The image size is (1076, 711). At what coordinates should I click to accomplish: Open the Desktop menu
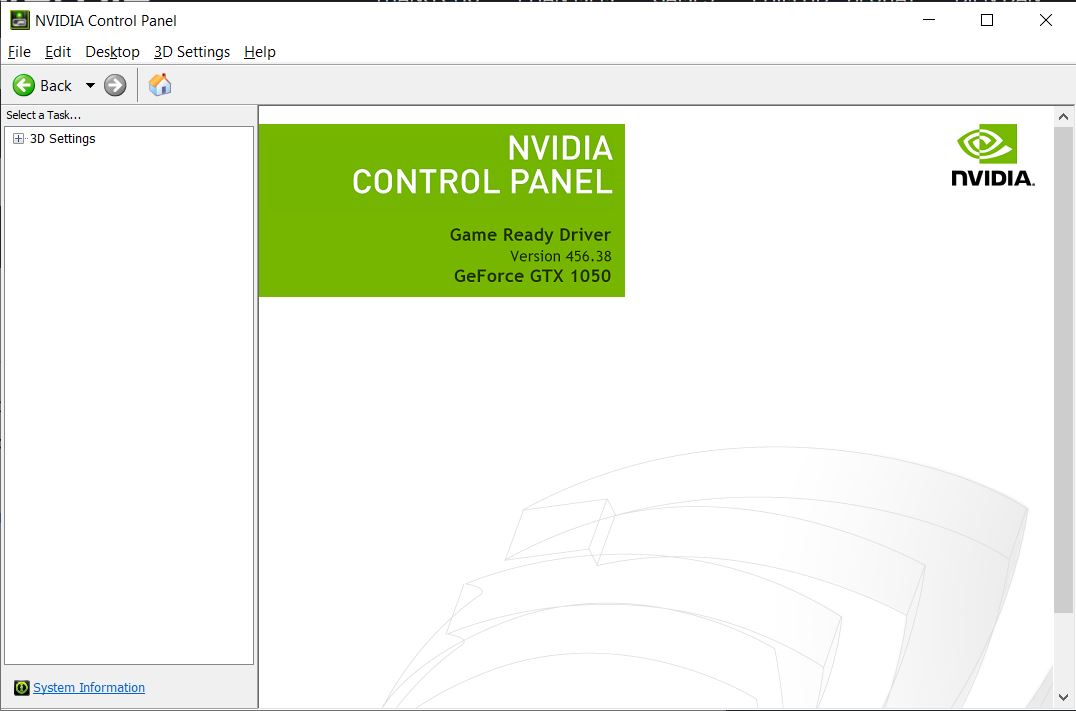click(x=112, y=52)
